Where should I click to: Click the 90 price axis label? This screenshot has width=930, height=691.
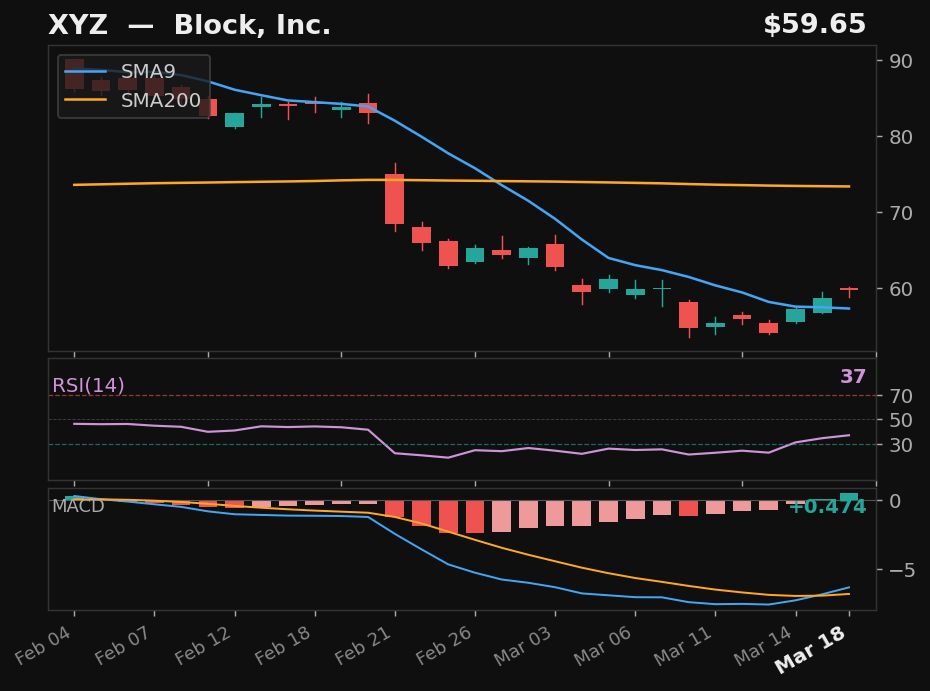click(x=901, y=61)
